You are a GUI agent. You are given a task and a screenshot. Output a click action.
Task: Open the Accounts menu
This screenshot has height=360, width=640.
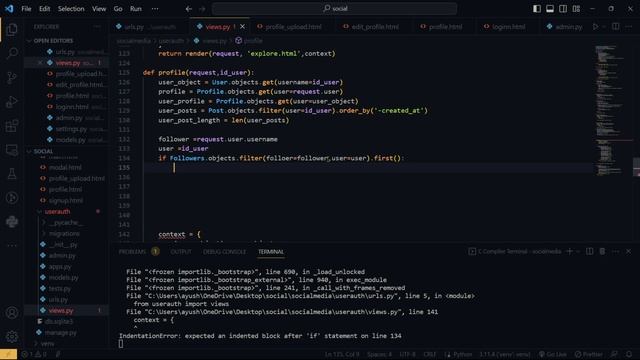[x=12, y=313]
